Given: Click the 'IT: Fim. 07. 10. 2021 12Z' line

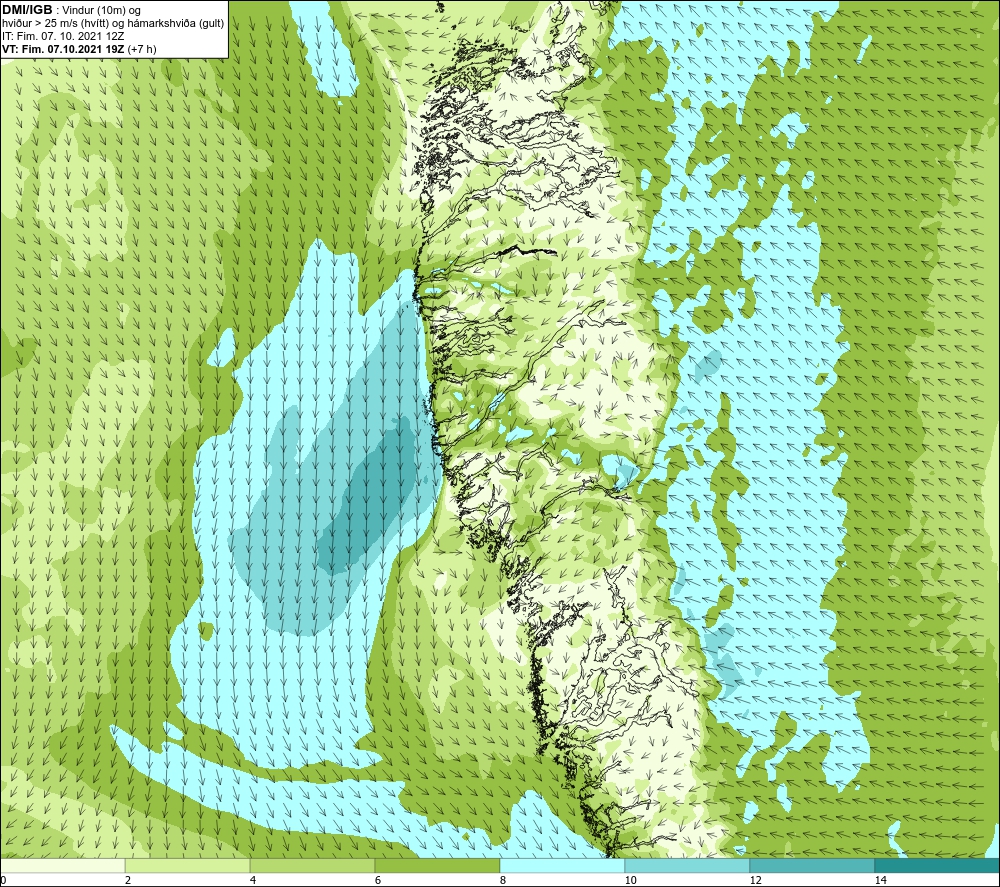Looking at the screenshot, I should (63, 36).
